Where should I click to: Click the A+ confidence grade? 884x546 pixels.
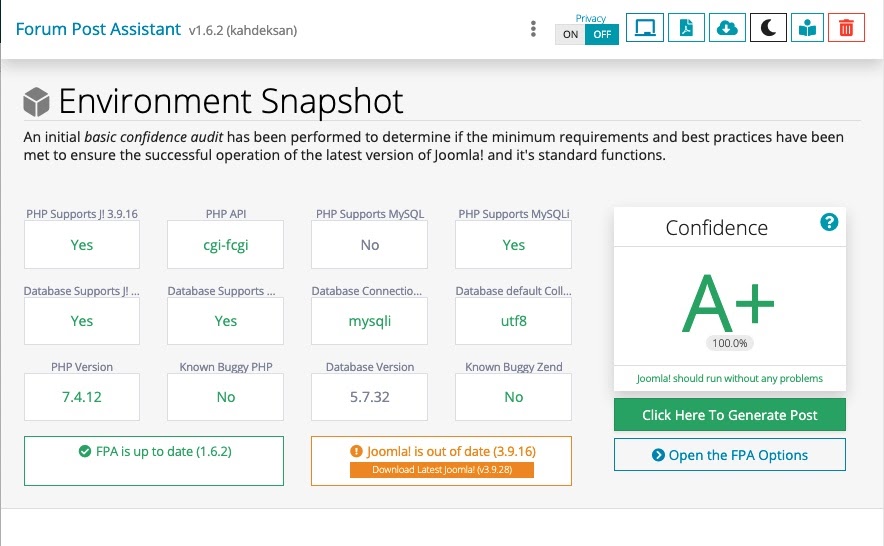(x=729, y=302)
